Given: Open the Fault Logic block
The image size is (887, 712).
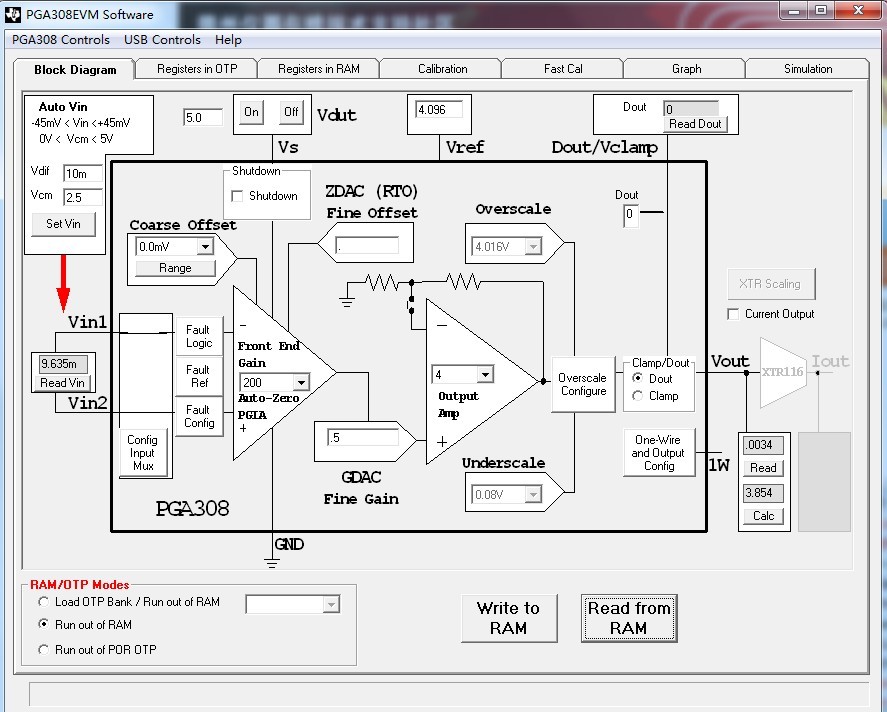Looking at the screenshot, I should tap(199, 336).
